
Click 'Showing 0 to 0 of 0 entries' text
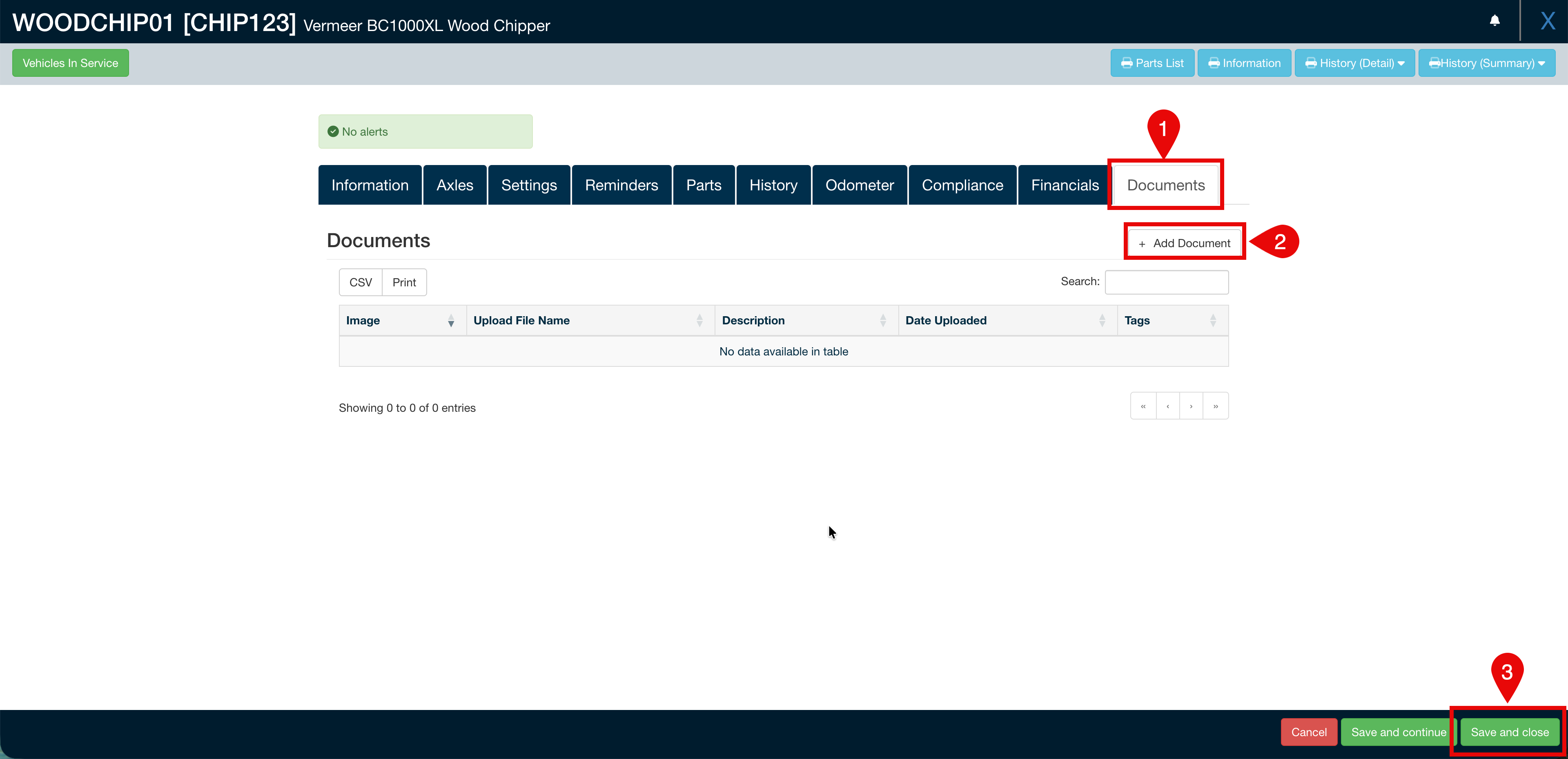pyautogui.click(x=407, y=408)
